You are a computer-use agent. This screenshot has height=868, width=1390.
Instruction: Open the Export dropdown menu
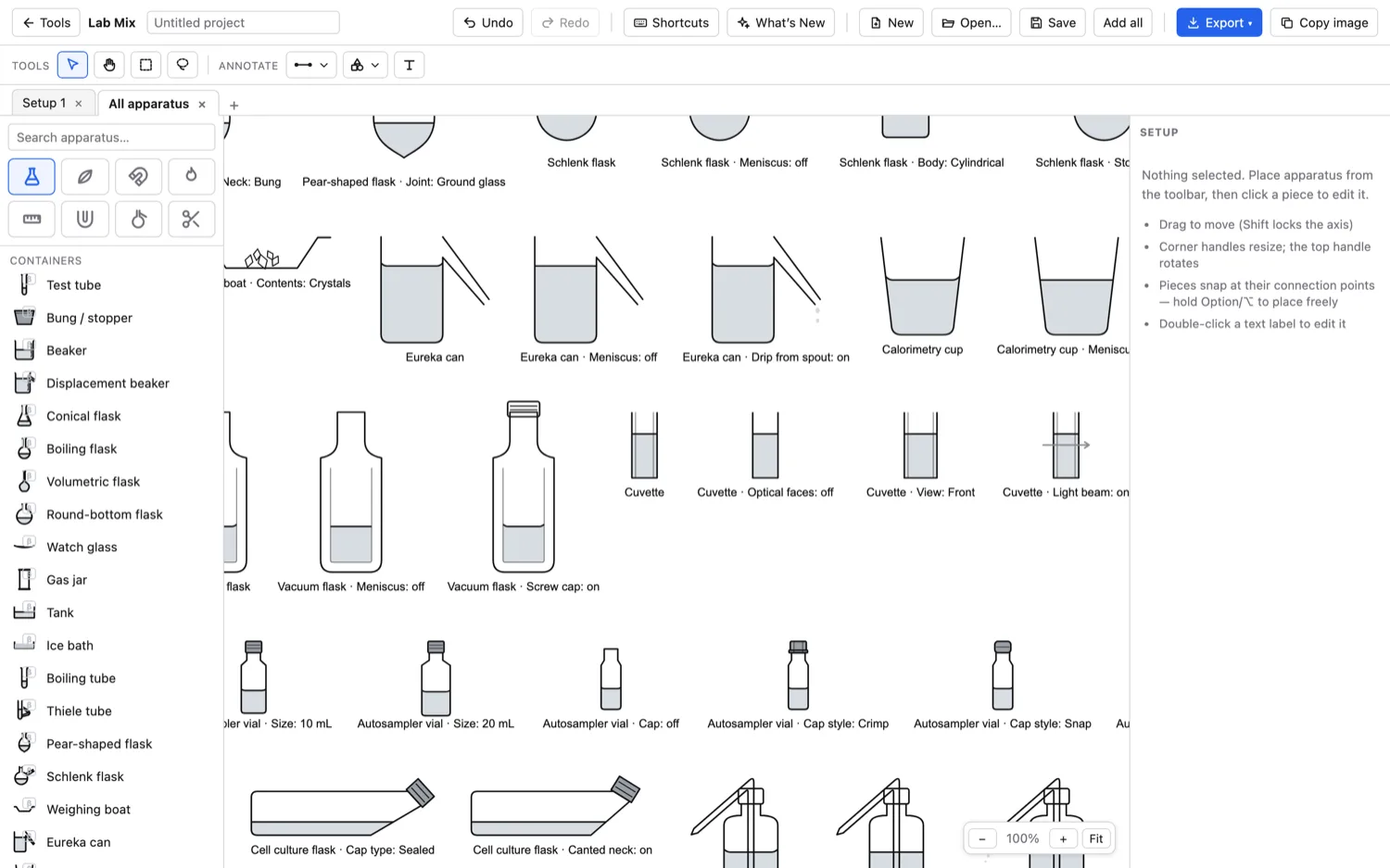coord(1219,22)
